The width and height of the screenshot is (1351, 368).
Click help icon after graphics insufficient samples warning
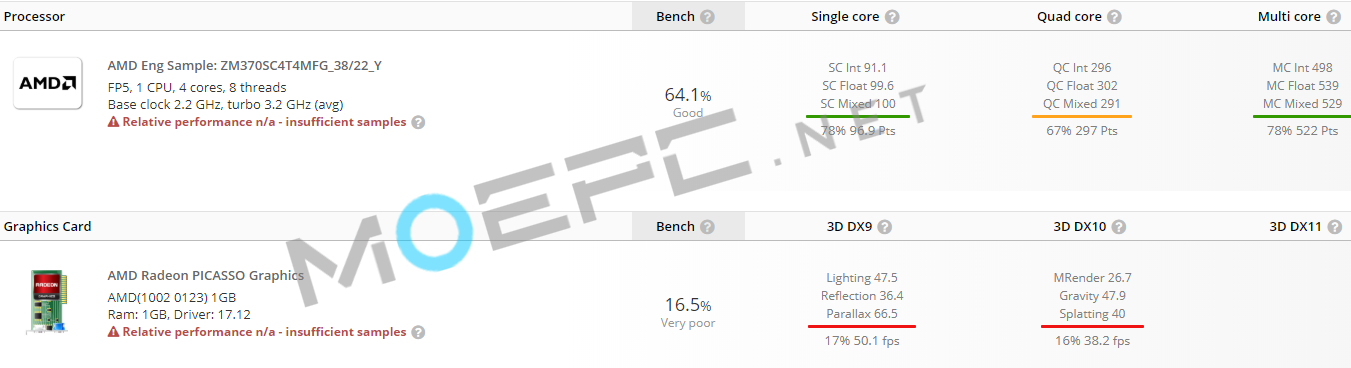(x=418, y=332)
